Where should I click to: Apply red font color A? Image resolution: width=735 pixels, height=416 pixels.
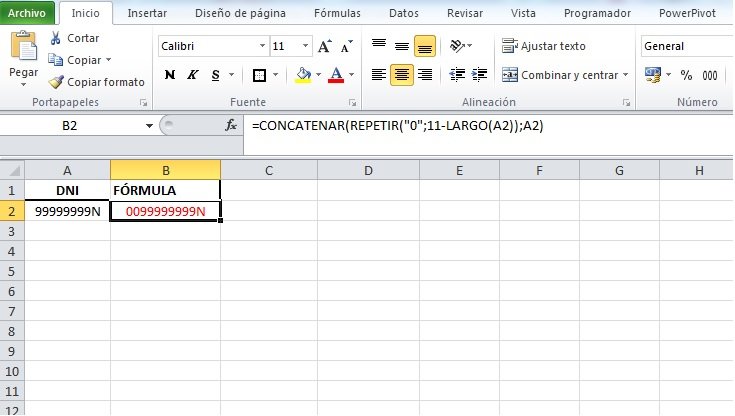coord(336,75)
